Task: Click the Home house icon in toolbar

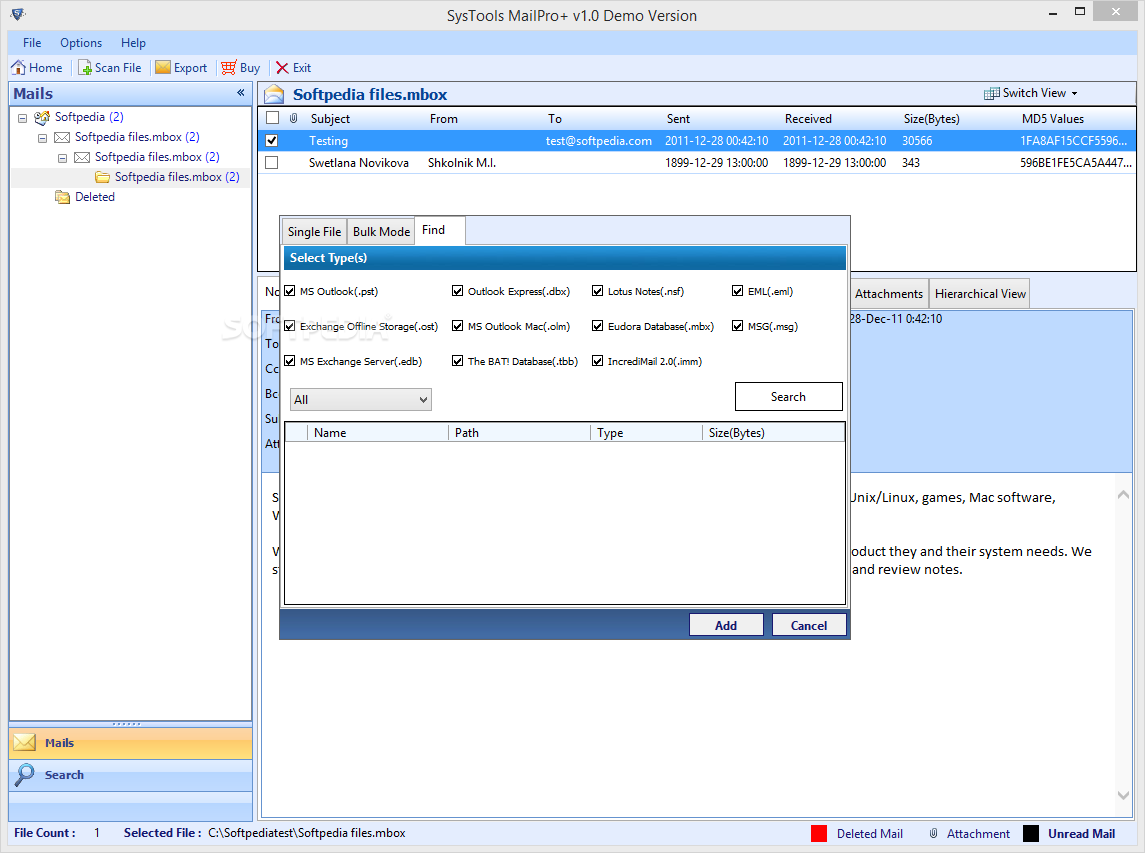Action: coord(18,68)
